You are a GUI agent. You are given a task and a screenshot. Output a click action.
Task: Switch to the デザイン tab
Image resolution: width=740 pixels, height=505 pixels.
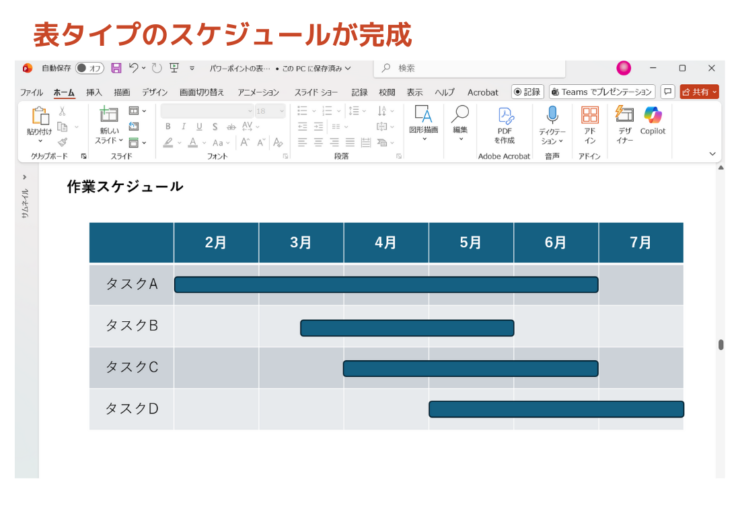(155, 92)
